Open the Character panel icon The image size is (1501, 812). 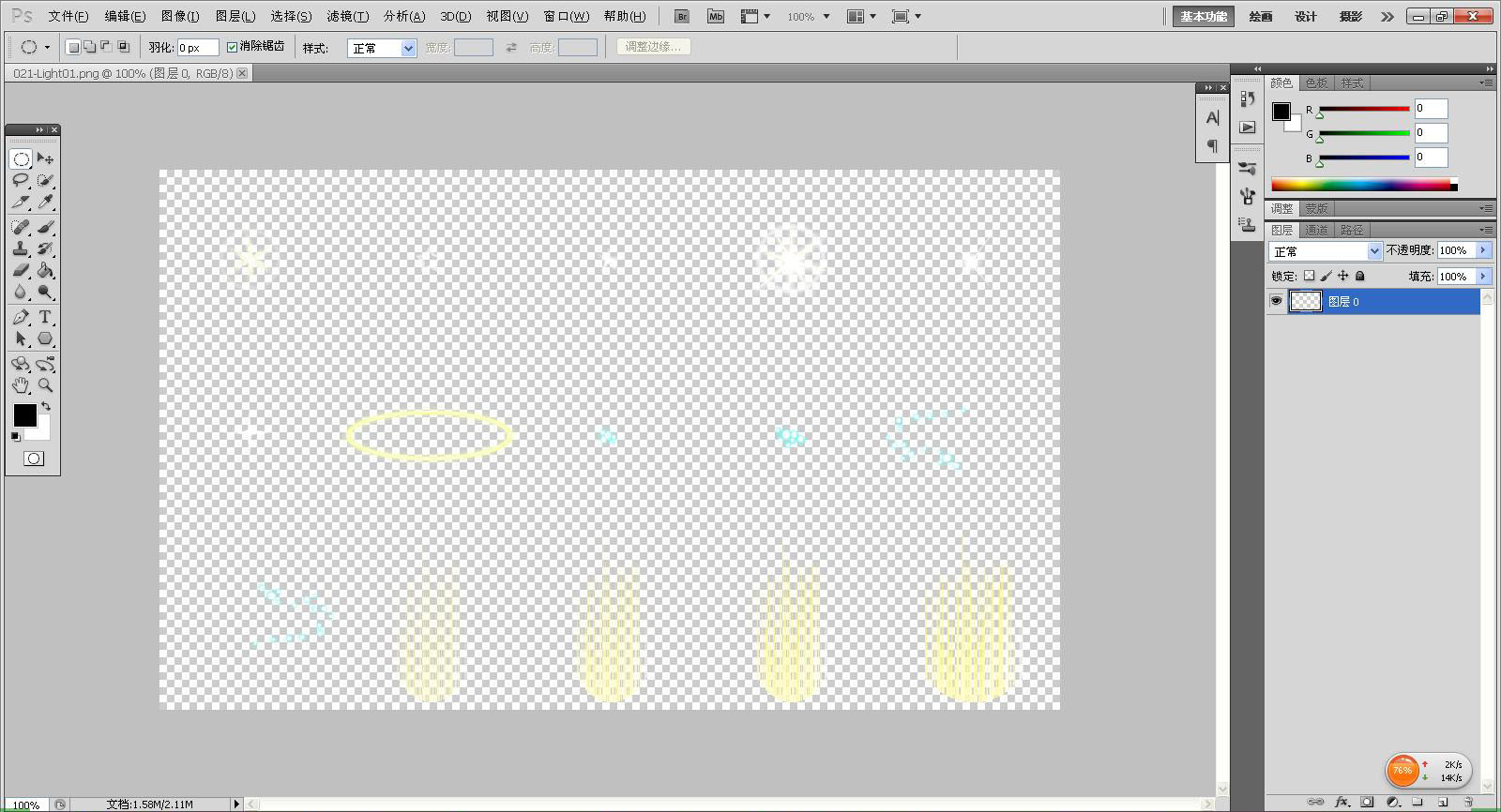click(x=1212, y=118)
